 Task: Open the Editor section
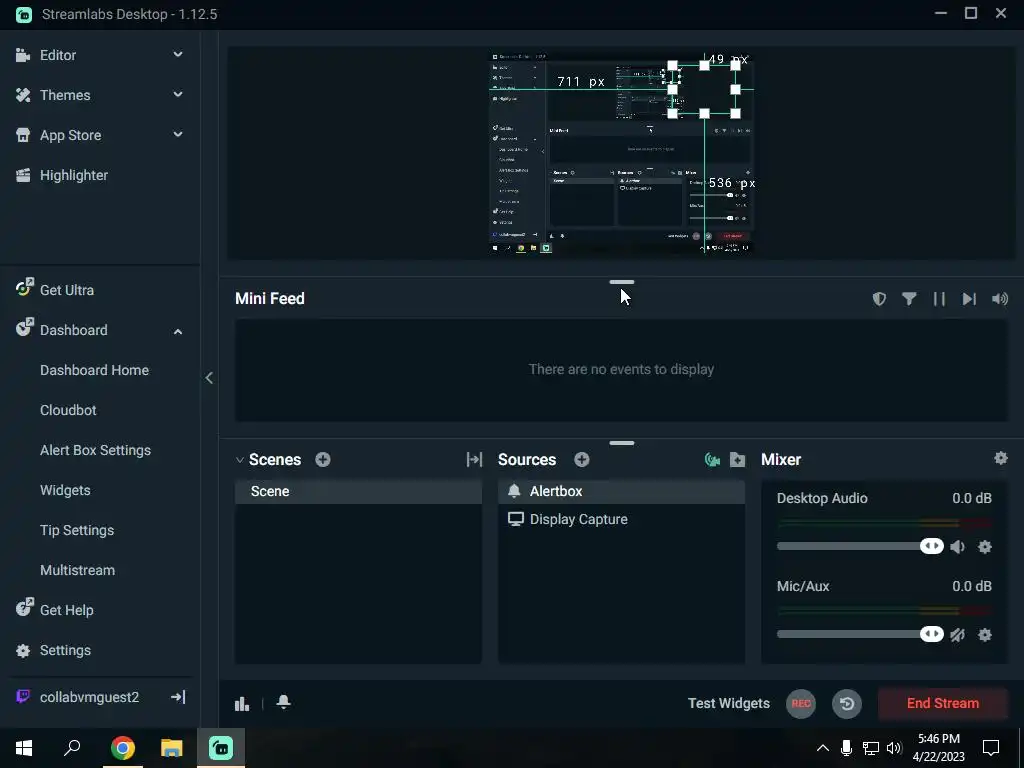point(57,55)
